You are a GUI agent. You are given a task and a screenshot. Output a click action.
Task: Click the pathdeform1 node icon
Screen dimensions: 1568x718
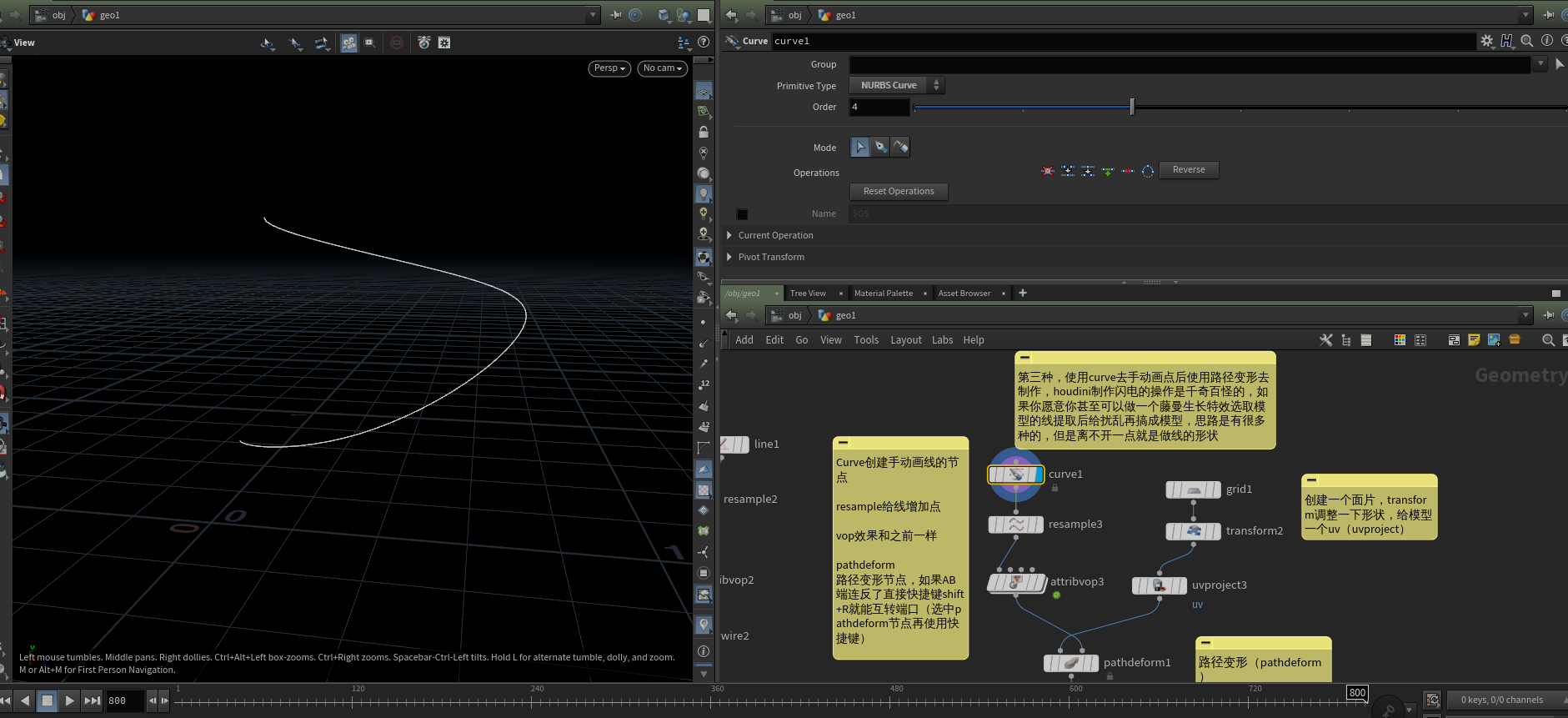point(1071,663)
